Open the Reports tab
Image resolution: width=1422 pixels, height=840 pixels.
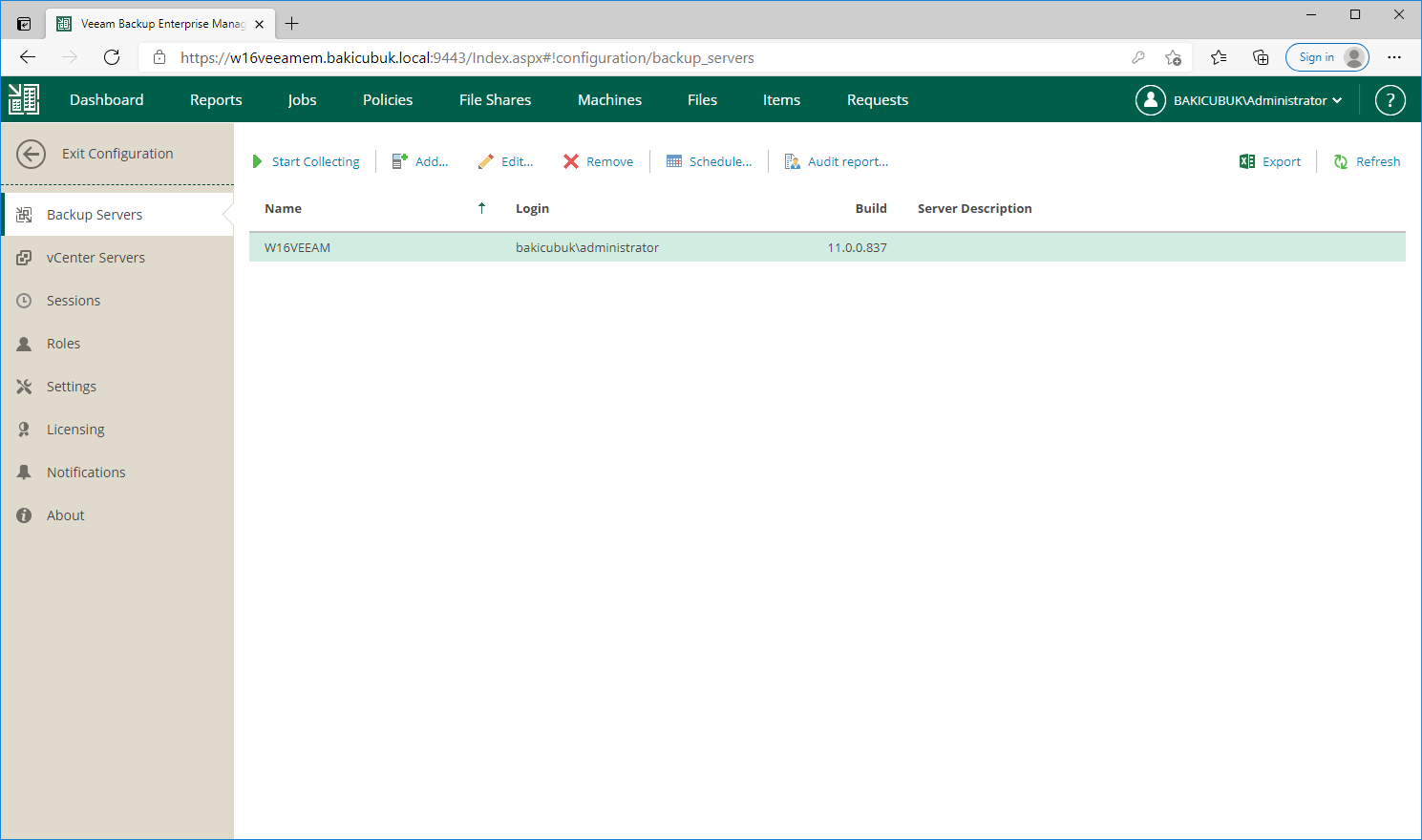pyautogui.click(x=216, y=100)
